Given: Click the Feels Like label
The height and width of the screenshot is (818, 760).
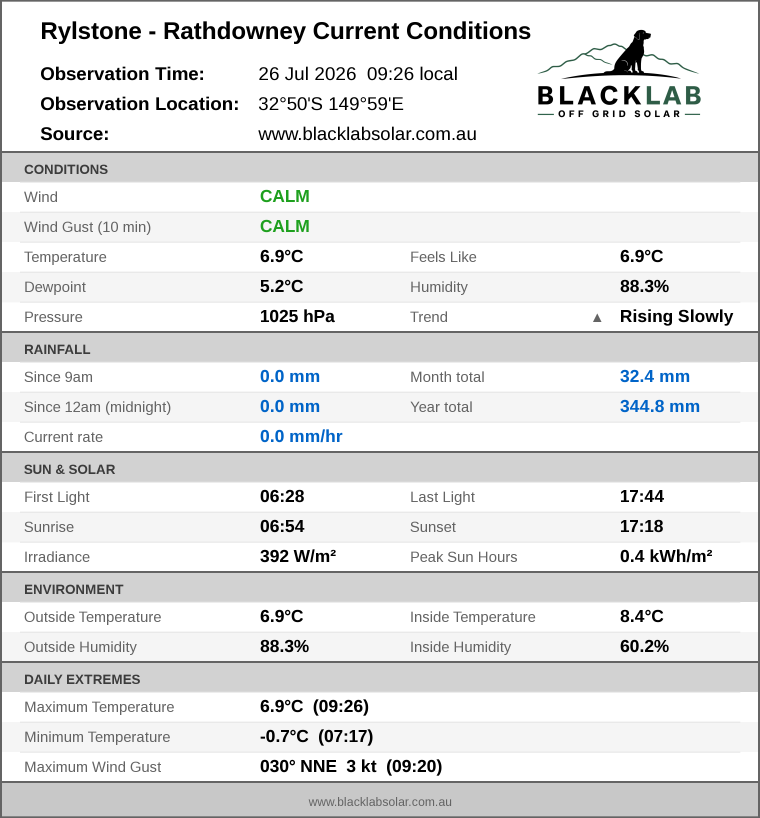Looking at the screenshot, I should [x=443, y=257].
